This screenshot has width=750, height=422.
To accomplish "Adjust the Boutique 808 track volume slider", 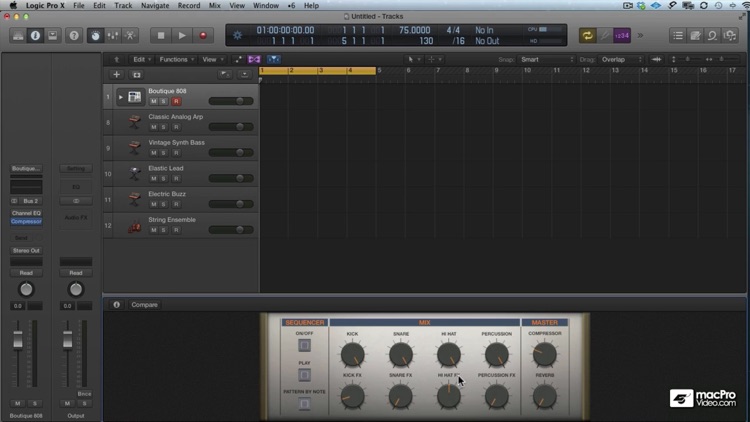I will [x=231, y=101].
